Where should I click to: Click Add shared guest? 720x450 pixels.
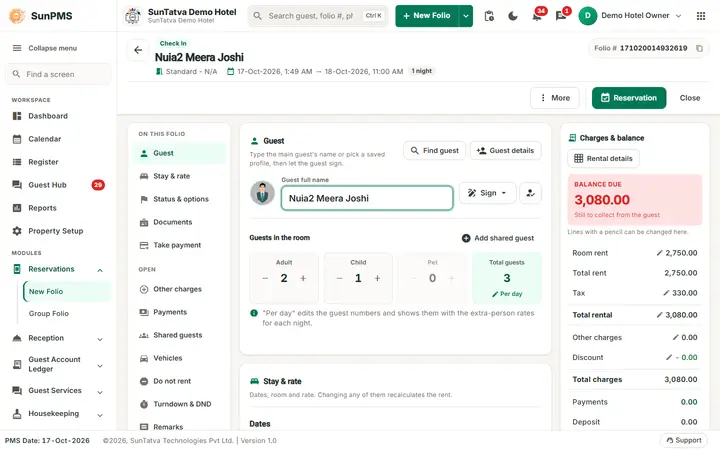click(x=498, y=238)
